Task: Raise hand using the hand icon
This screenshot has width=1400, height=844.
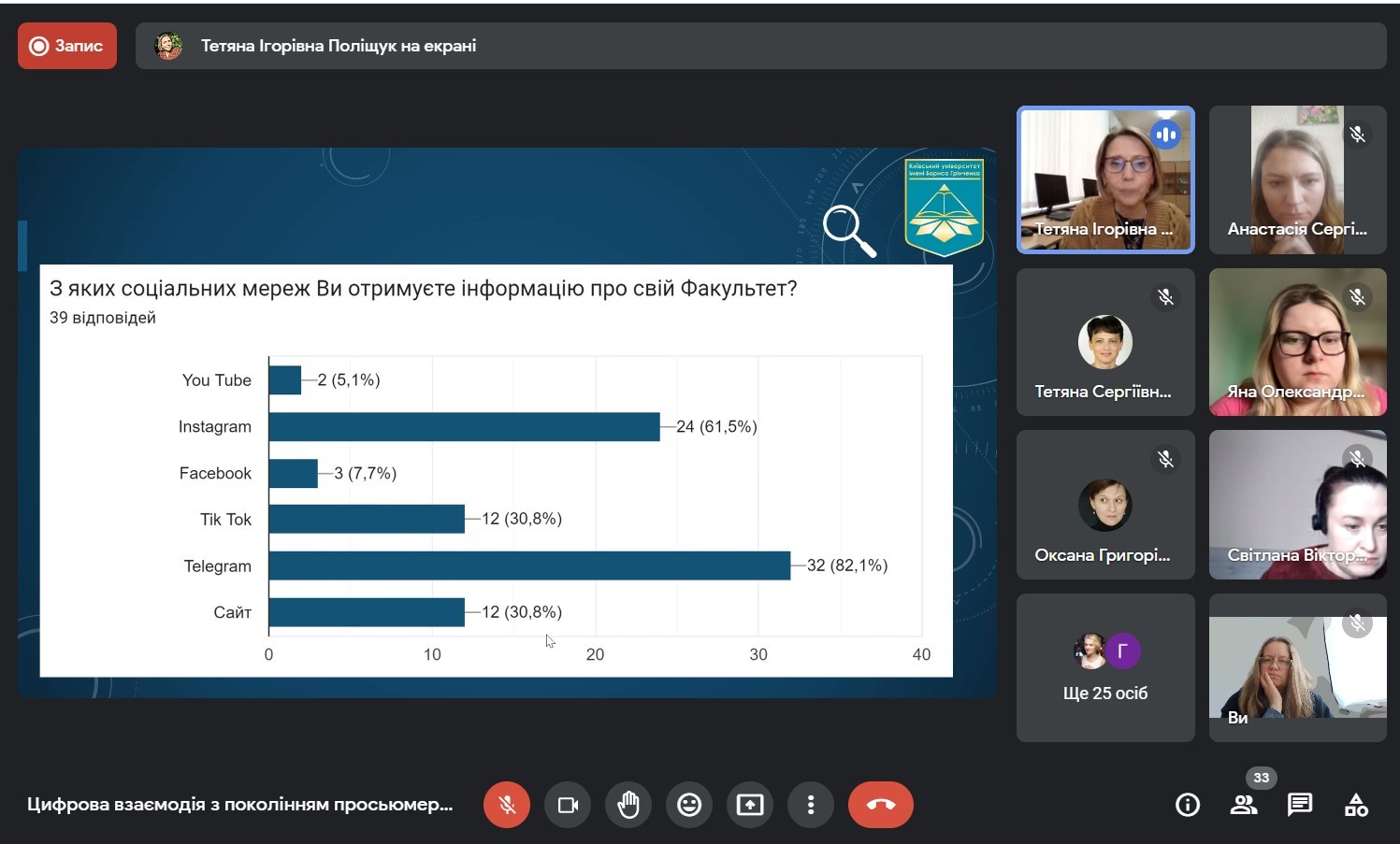Action: tap(628, 805)
